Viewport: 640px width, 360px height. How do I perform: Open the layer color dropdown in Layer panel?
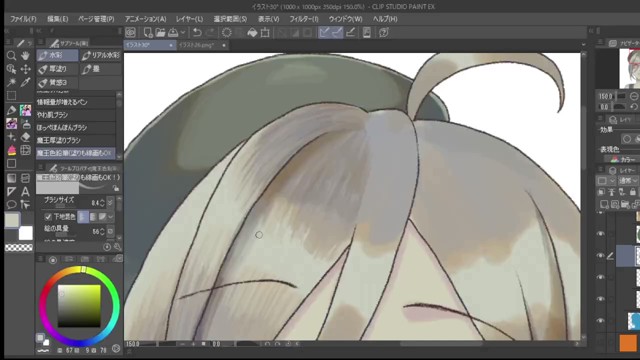605,180
